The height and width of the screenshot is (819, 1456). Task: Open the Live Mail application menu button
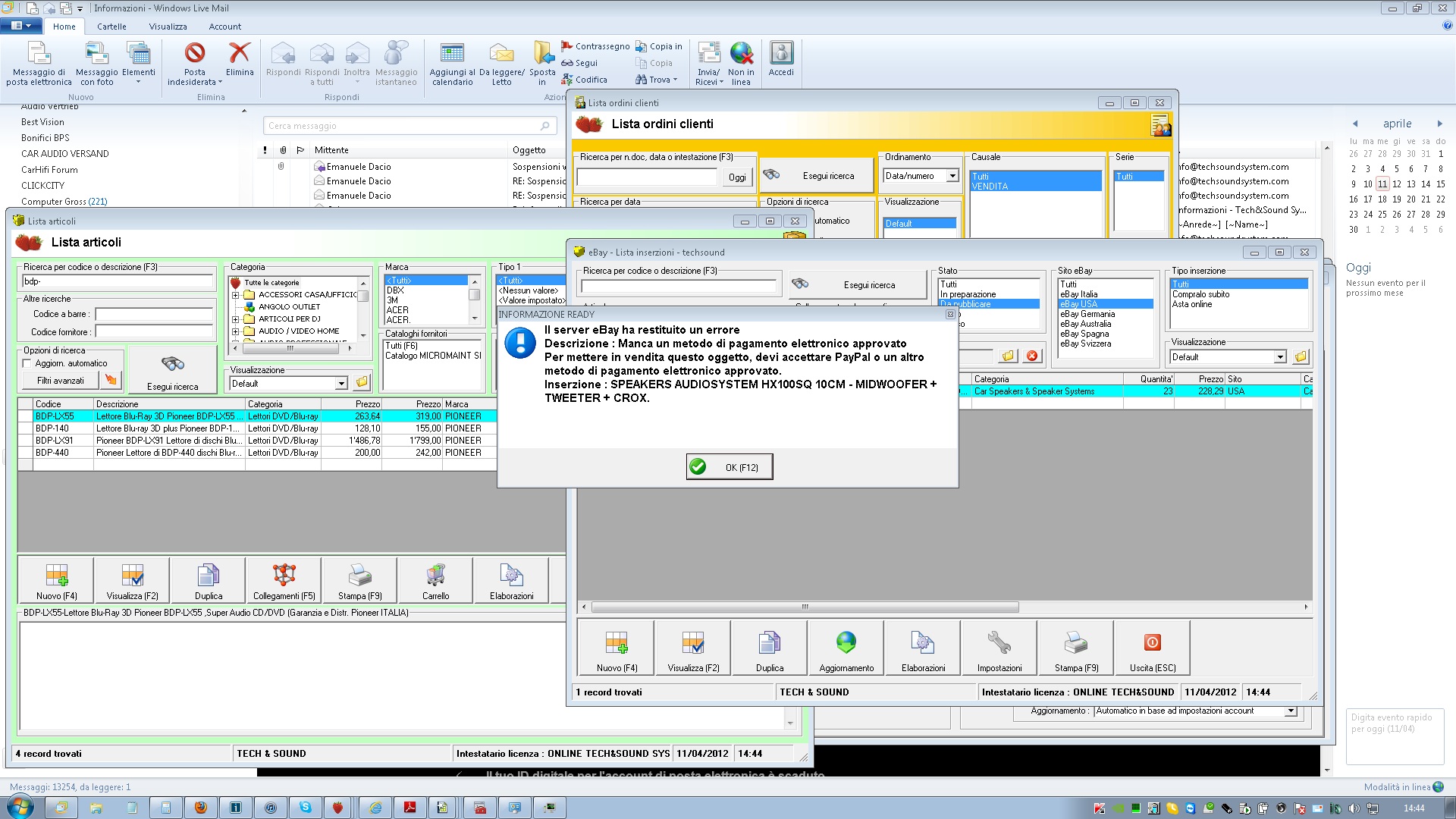point(21,26)
